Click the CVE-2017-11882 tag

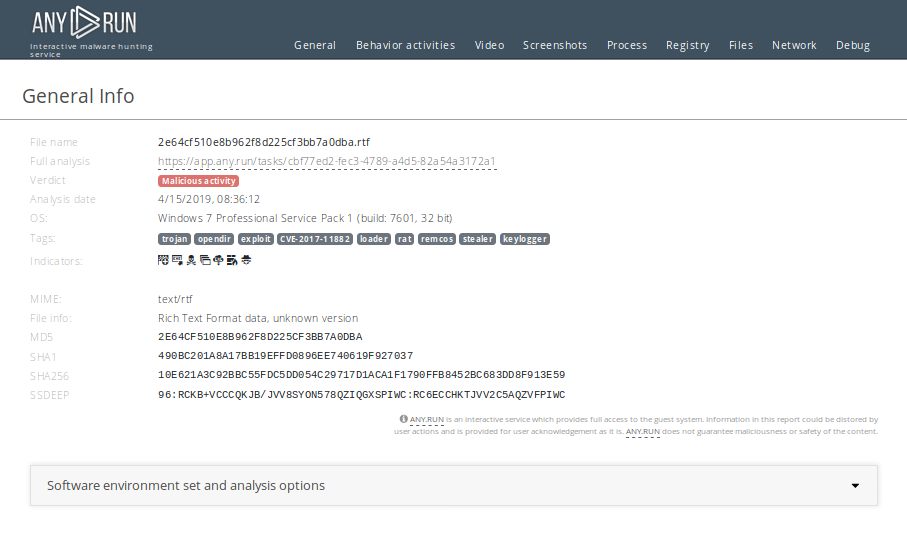315,239
